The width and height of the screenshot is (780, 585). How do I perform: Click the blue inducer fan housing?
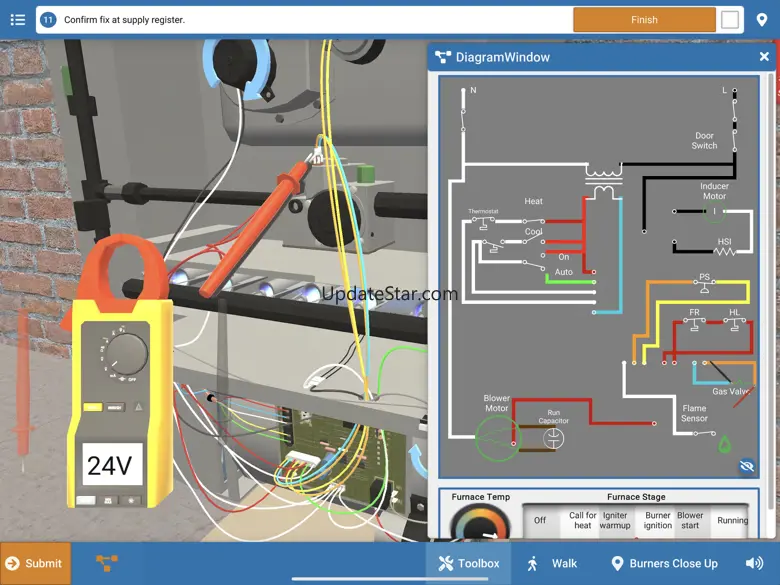tap(238, 67)
